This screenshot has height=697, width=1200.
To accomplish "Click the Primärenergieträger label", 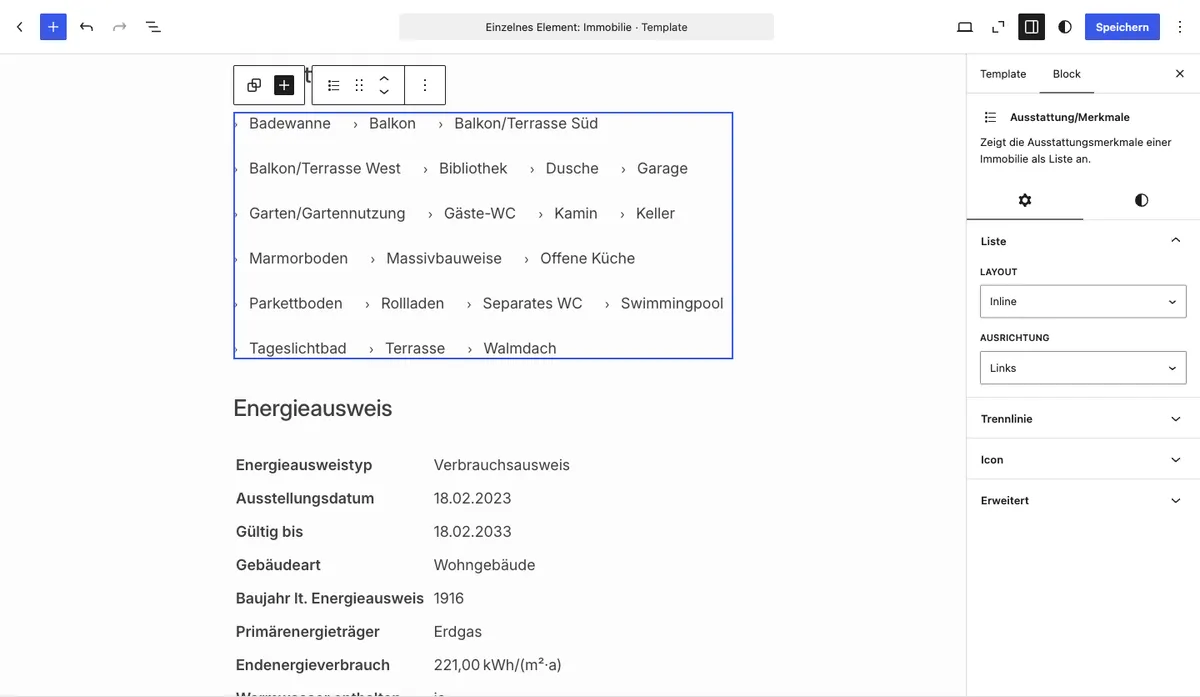I will (308, 632).
